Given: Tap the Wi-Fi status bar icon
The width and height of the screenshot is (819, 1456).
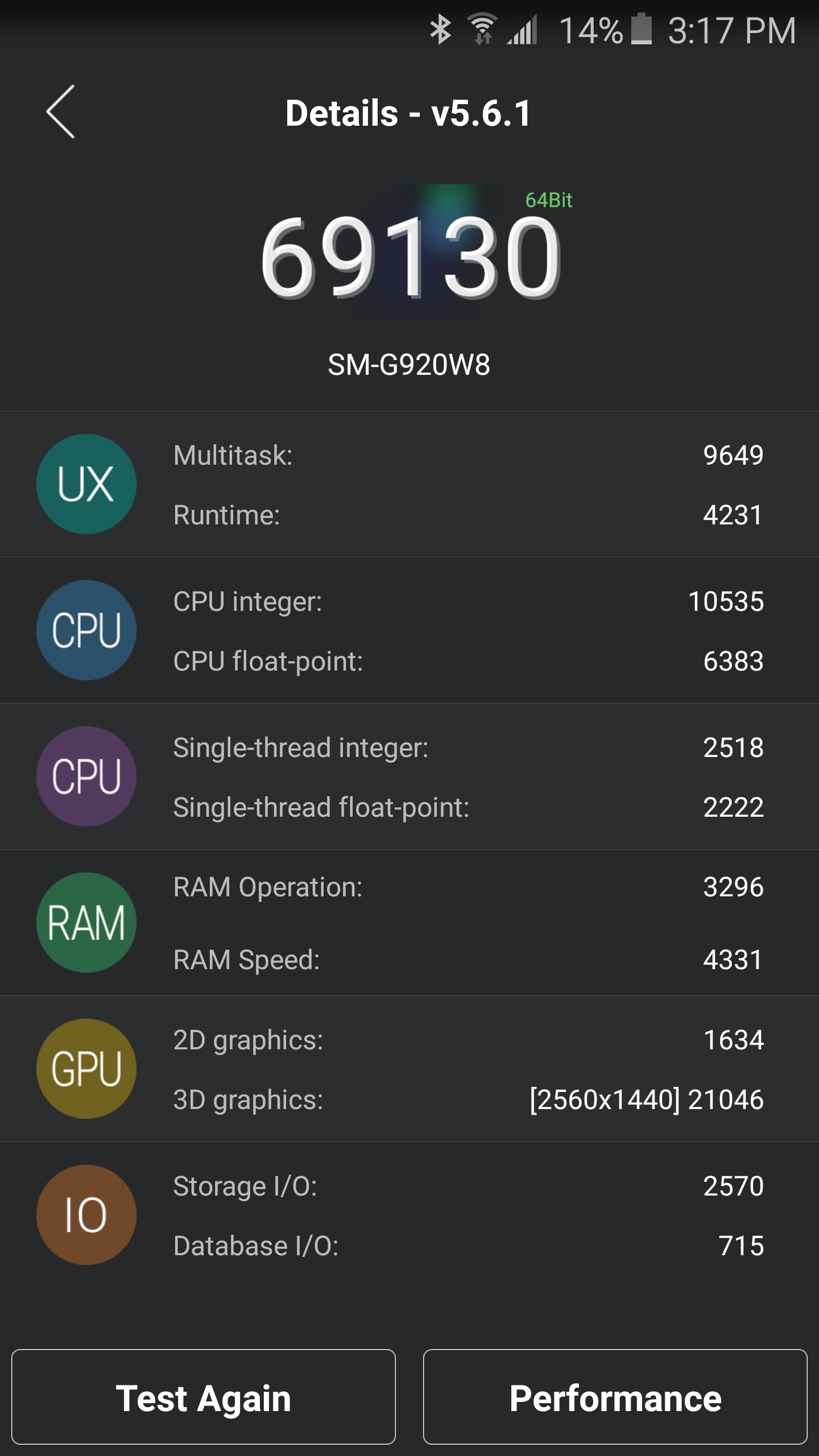Looking at the screenshot, I should tap(482, 28).
